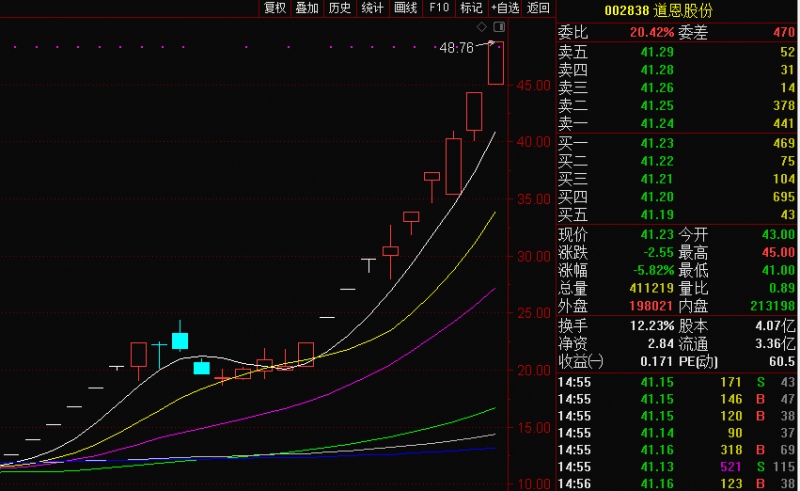800x491 pixels.
Task: Click the 统计 statistics button
Action: pyautogui.click(x=373, y=8)
